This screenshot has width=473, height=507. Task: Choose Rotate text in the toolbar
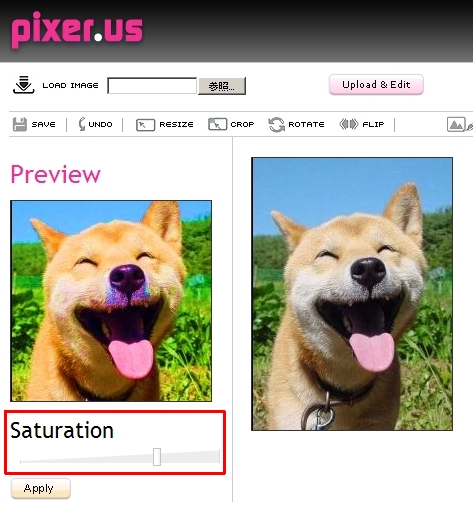(x=306, y=124)
